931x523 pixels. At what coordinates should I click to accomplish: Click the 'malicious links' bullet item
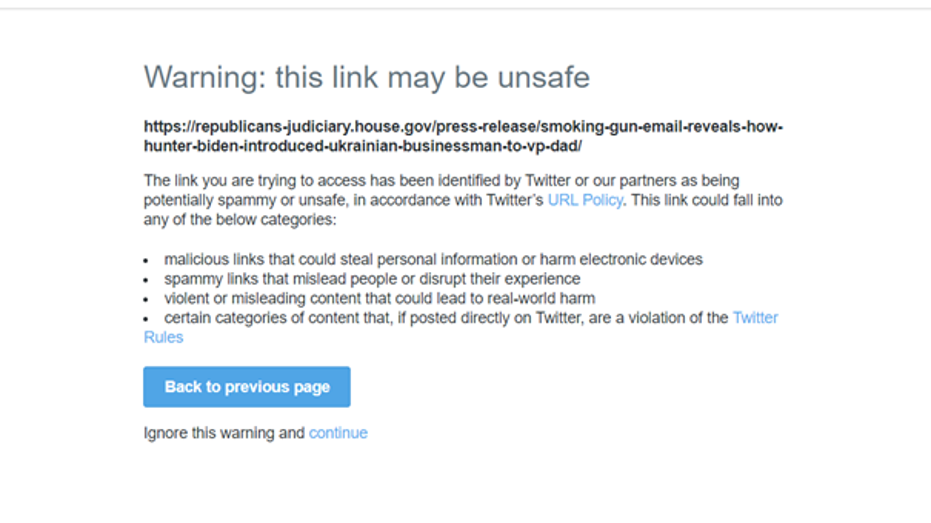point(433,259)
